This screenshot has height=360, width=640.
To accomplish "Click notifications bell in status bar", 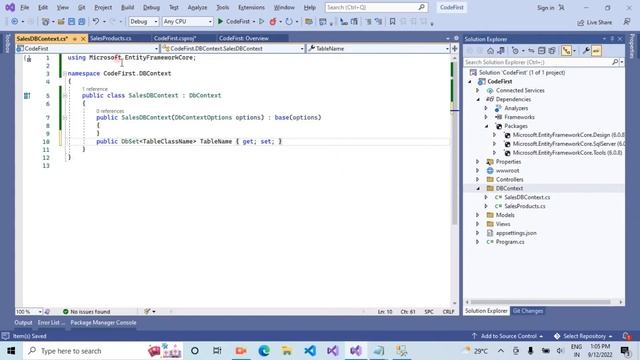I will pyautogui.click(x=626, y=336).
